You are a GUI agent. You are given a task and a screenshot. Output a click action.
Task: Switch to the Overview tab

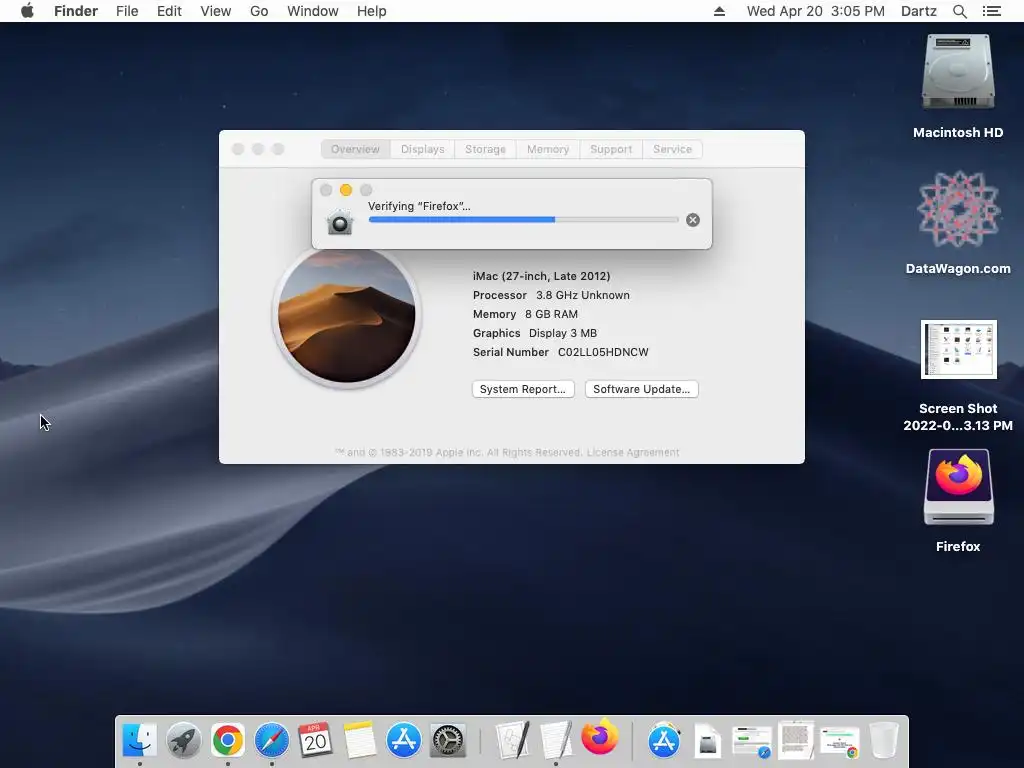[x=355, y=149]
